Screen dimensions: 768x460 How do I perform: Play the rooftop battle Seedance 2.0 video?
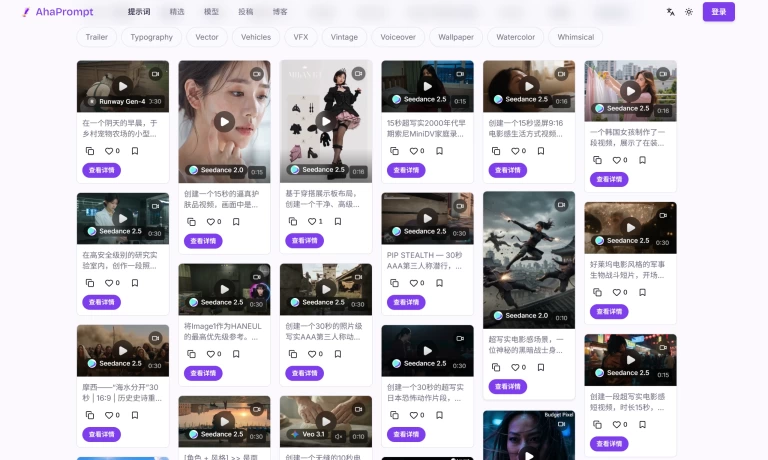point(529,260)
